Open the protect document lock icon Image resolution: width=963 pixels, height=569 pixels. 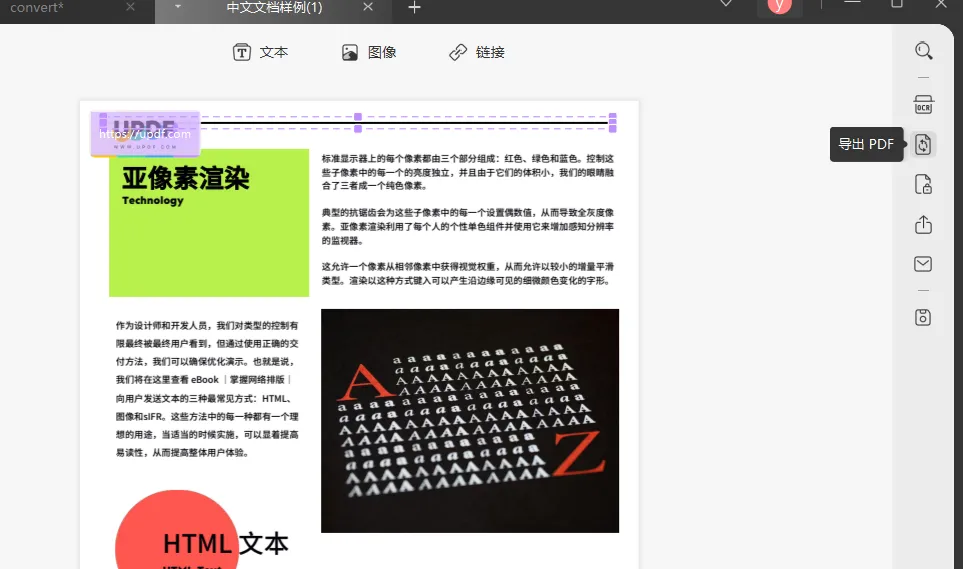pos(923,184)
